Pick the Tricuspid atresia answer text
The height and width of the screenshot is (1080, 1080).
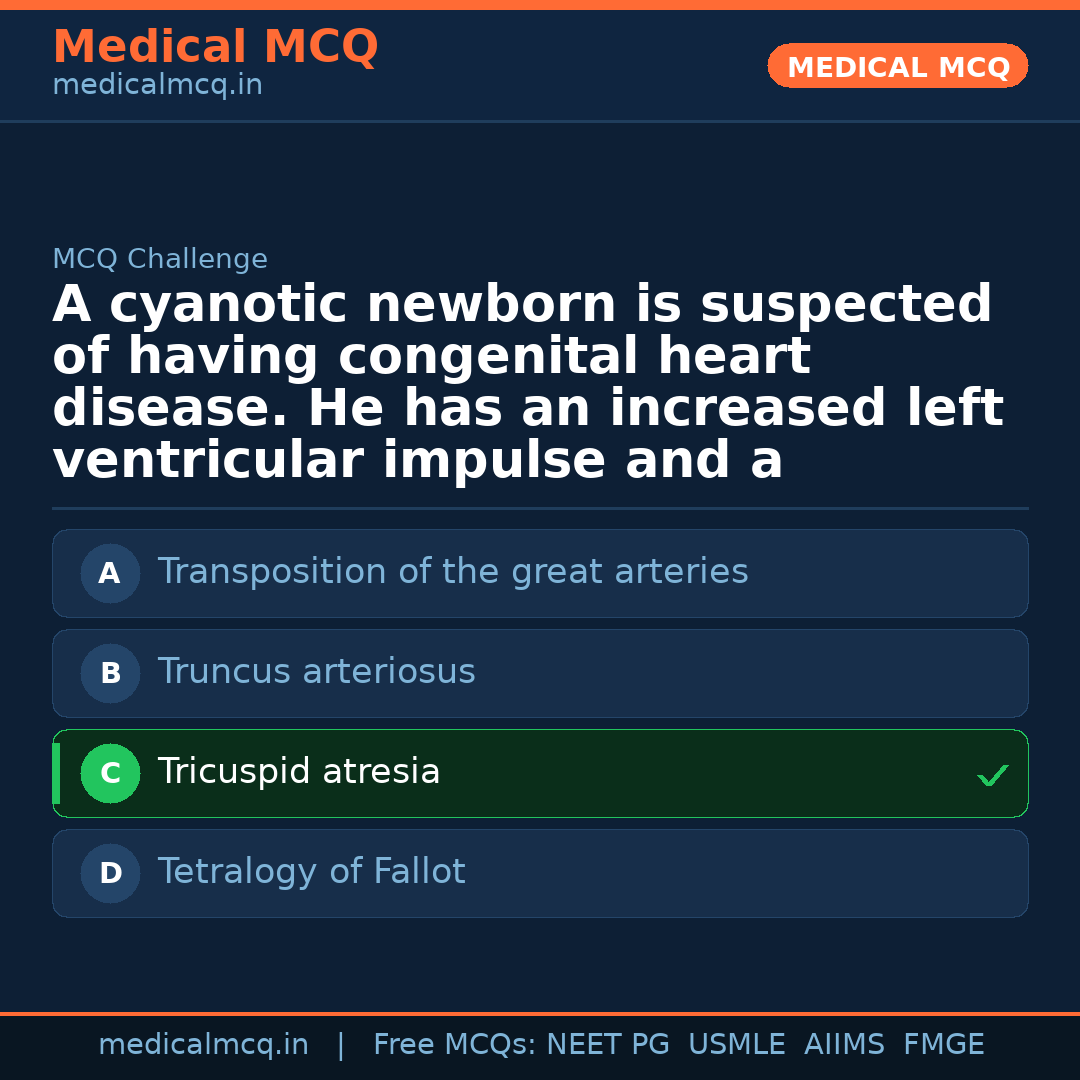click(x=298, y=772)
